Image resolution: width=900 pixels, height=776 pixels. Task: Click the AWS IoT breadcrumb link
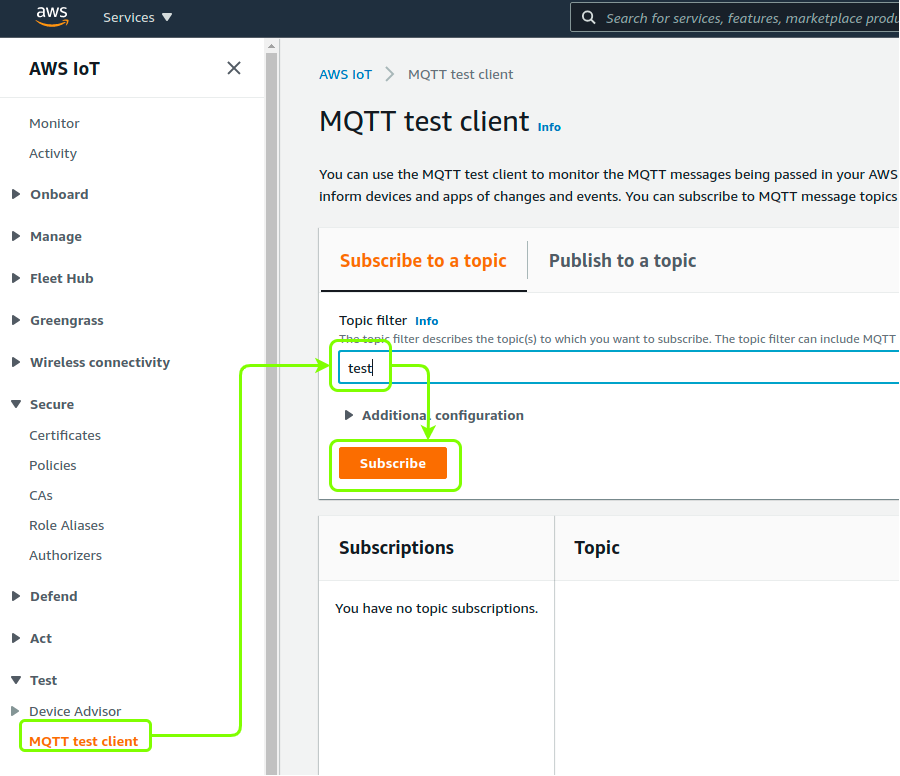coord(346,75)
